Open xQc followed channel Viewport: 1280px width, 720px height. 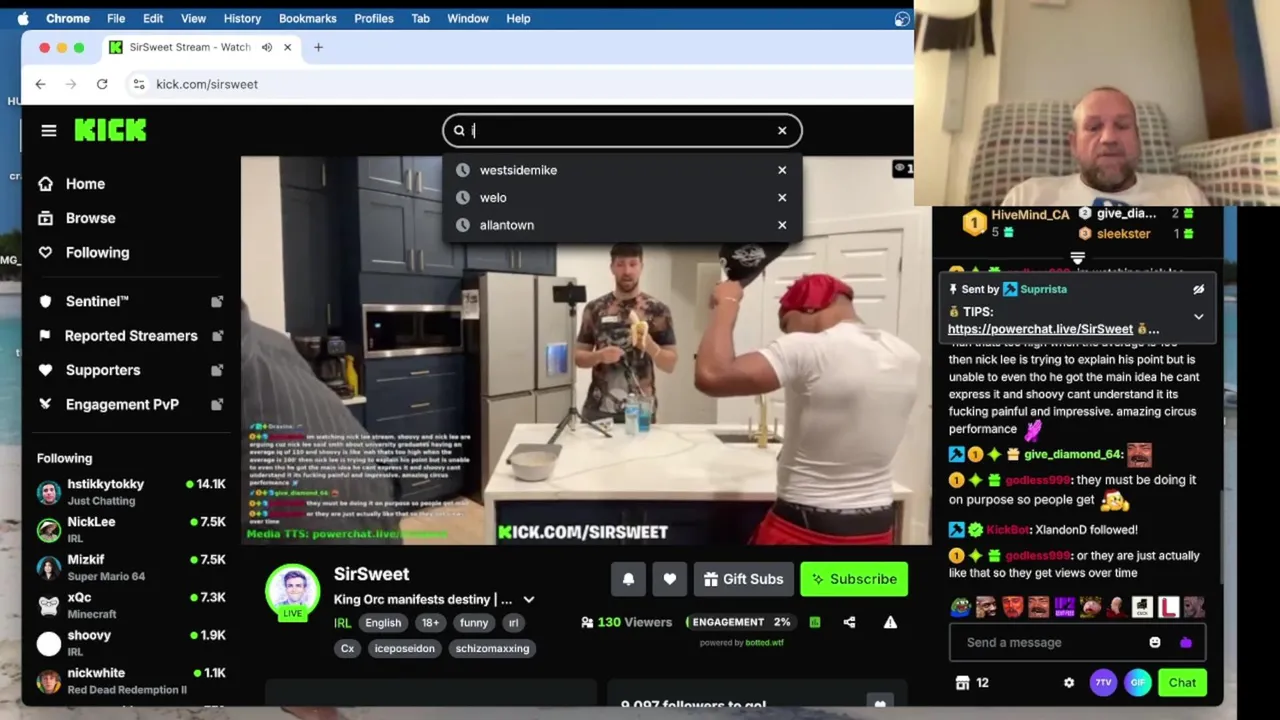click(131, 606)
